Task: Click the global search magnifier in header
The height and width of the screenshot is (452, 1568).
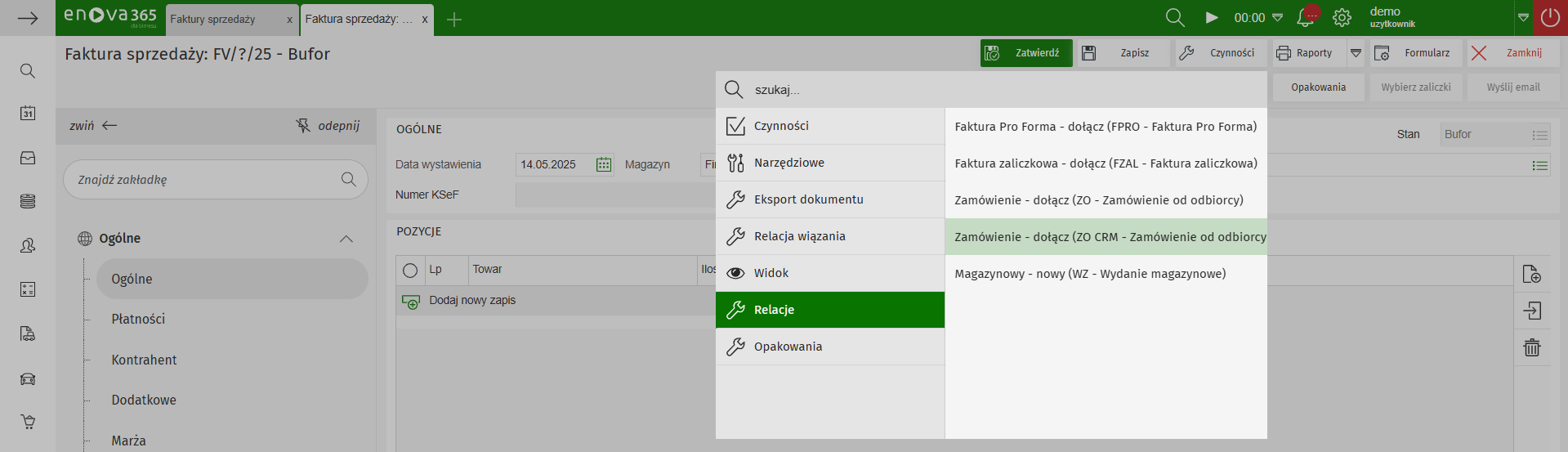Action: coord(1175,18)
